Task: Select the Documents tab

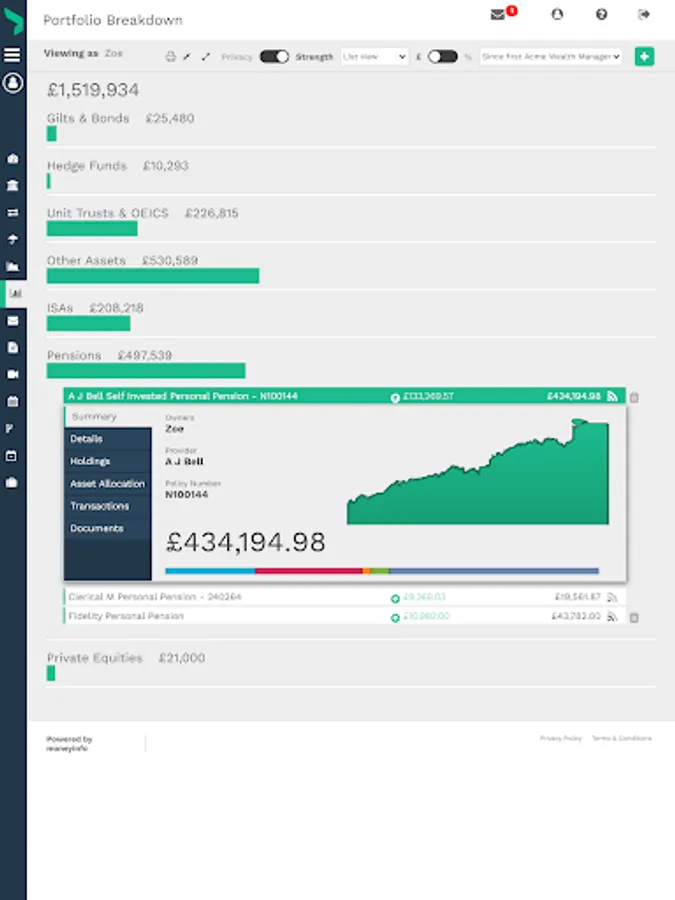Action: tap(108, 529)
